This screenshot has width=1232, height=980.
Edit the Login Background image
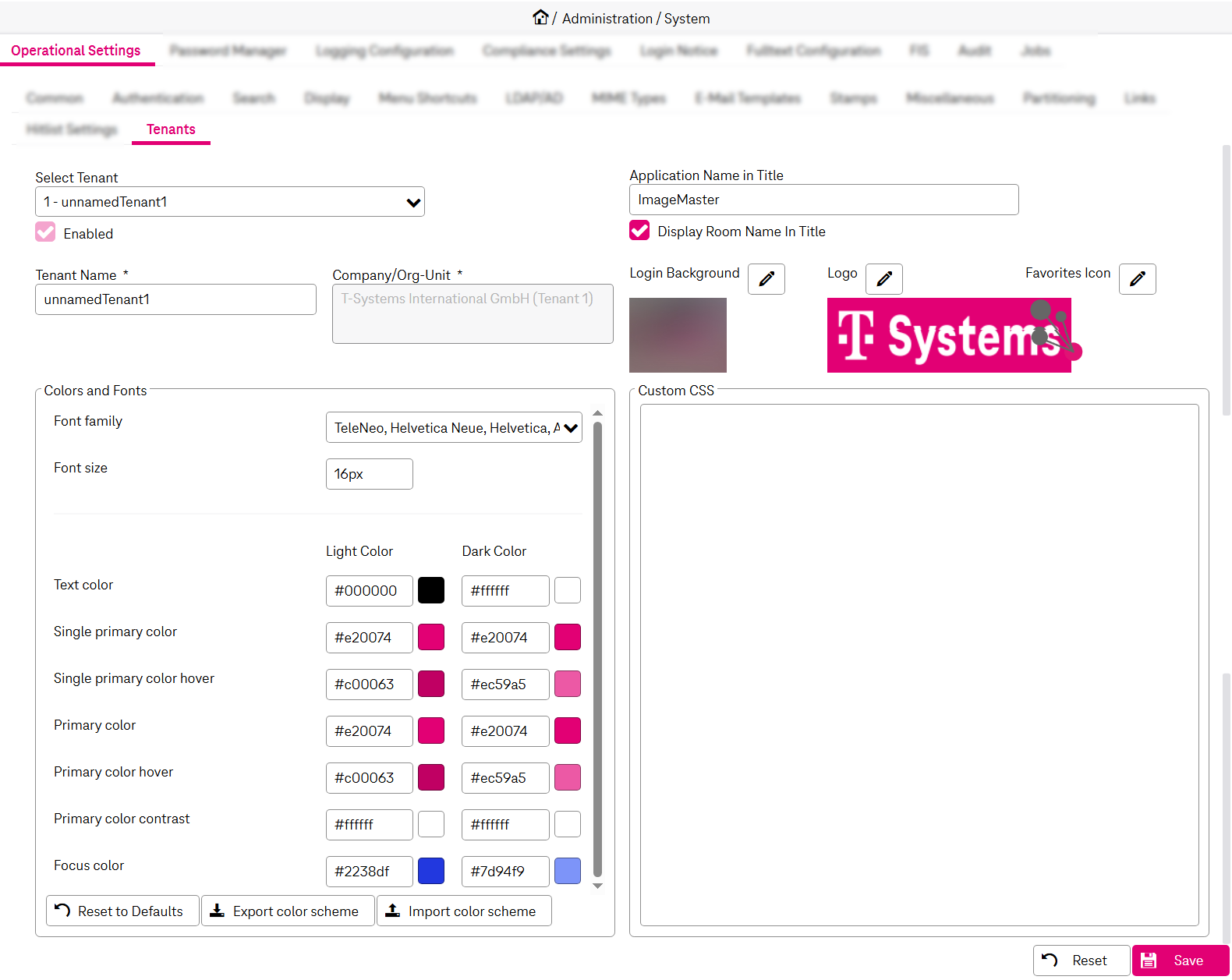tap(766, 279)
